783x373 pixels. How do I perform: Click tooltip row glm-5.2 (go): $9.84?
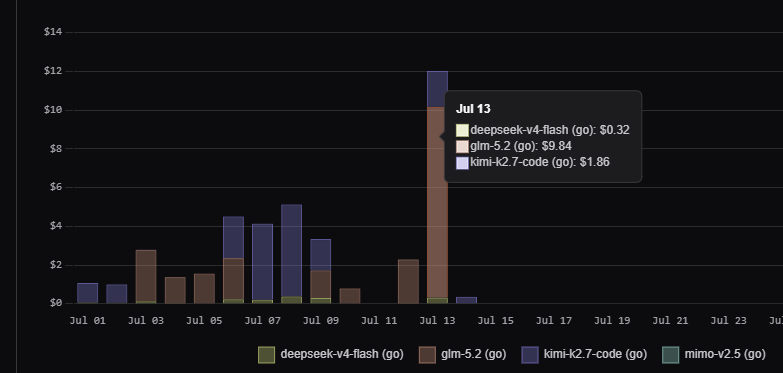tap(513, 146)
